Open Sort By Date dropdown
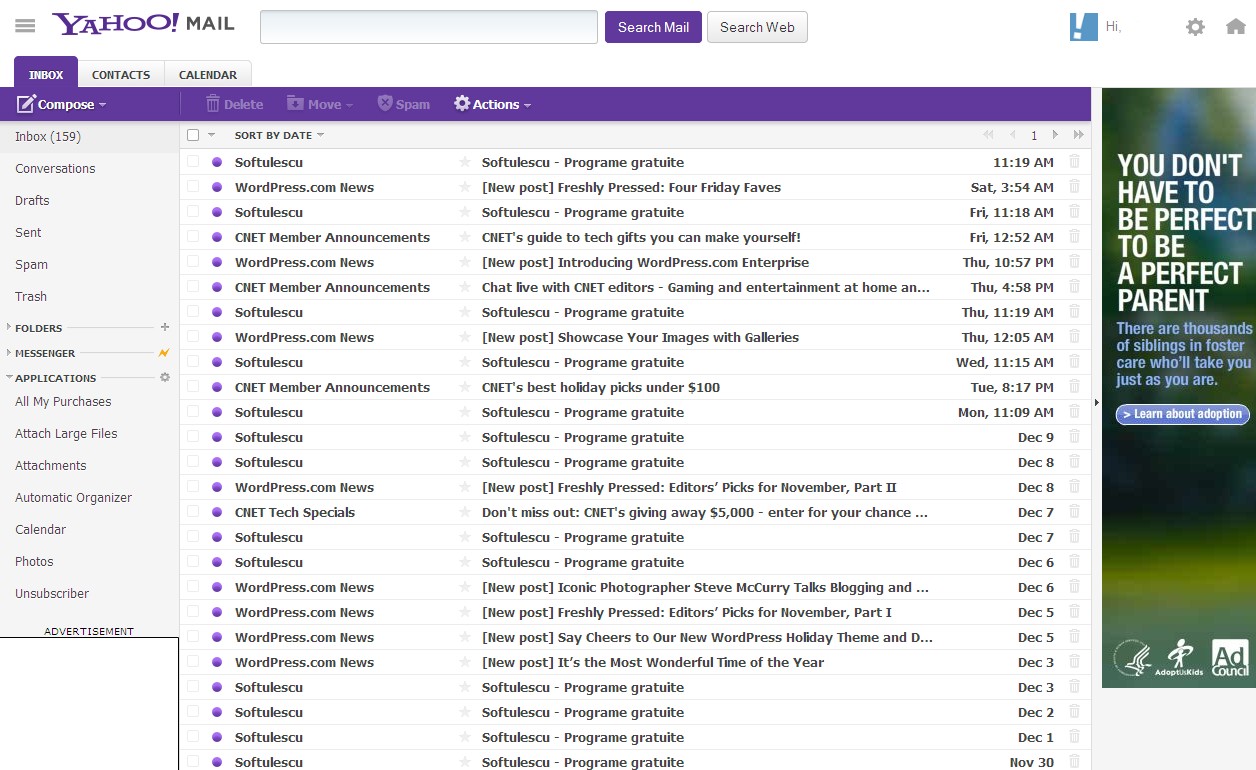This screenshot has width=1256, height=770. click(x=279, y=135)
